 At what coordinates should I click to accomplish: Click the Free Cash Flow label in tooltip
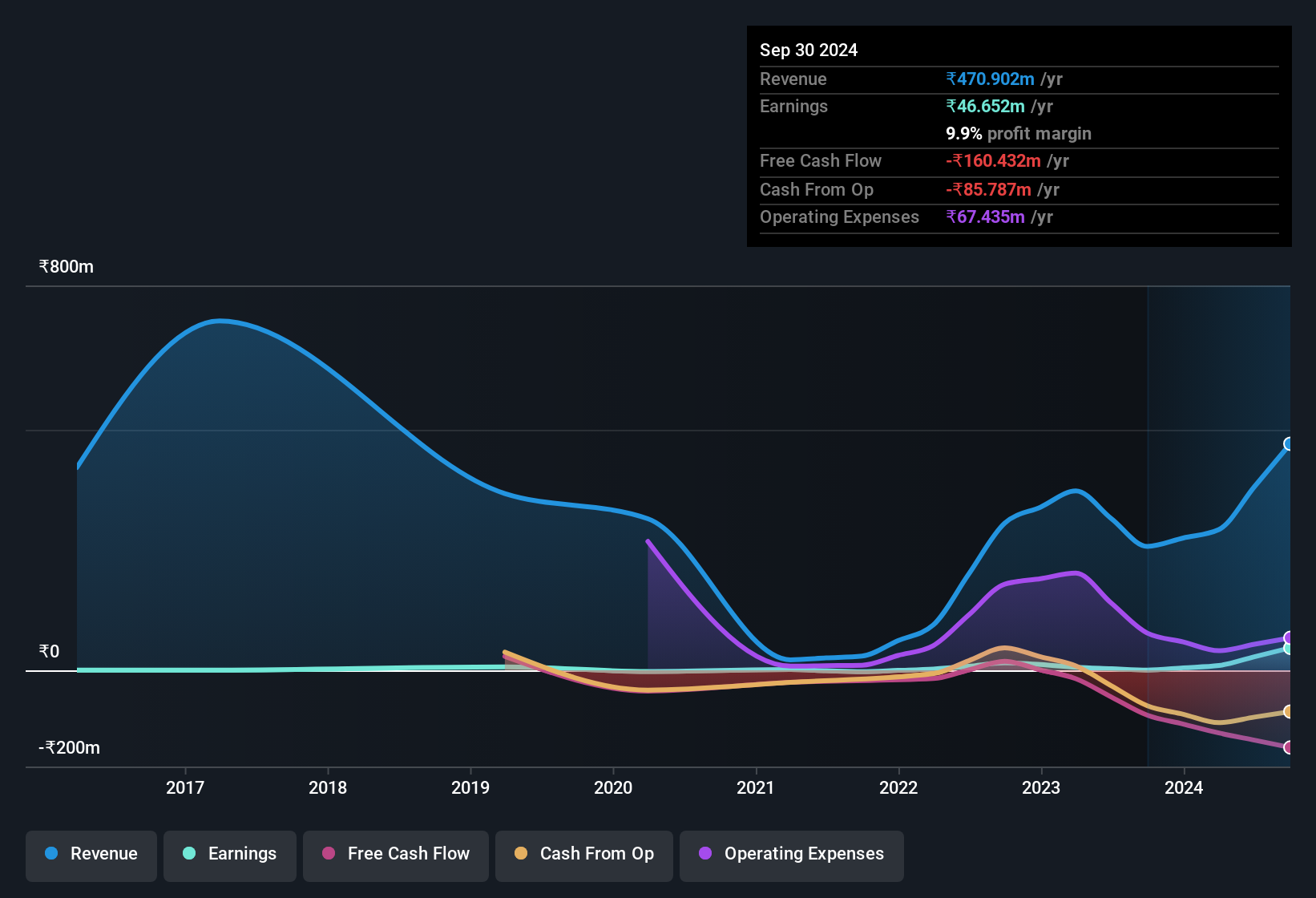point(821,160)
